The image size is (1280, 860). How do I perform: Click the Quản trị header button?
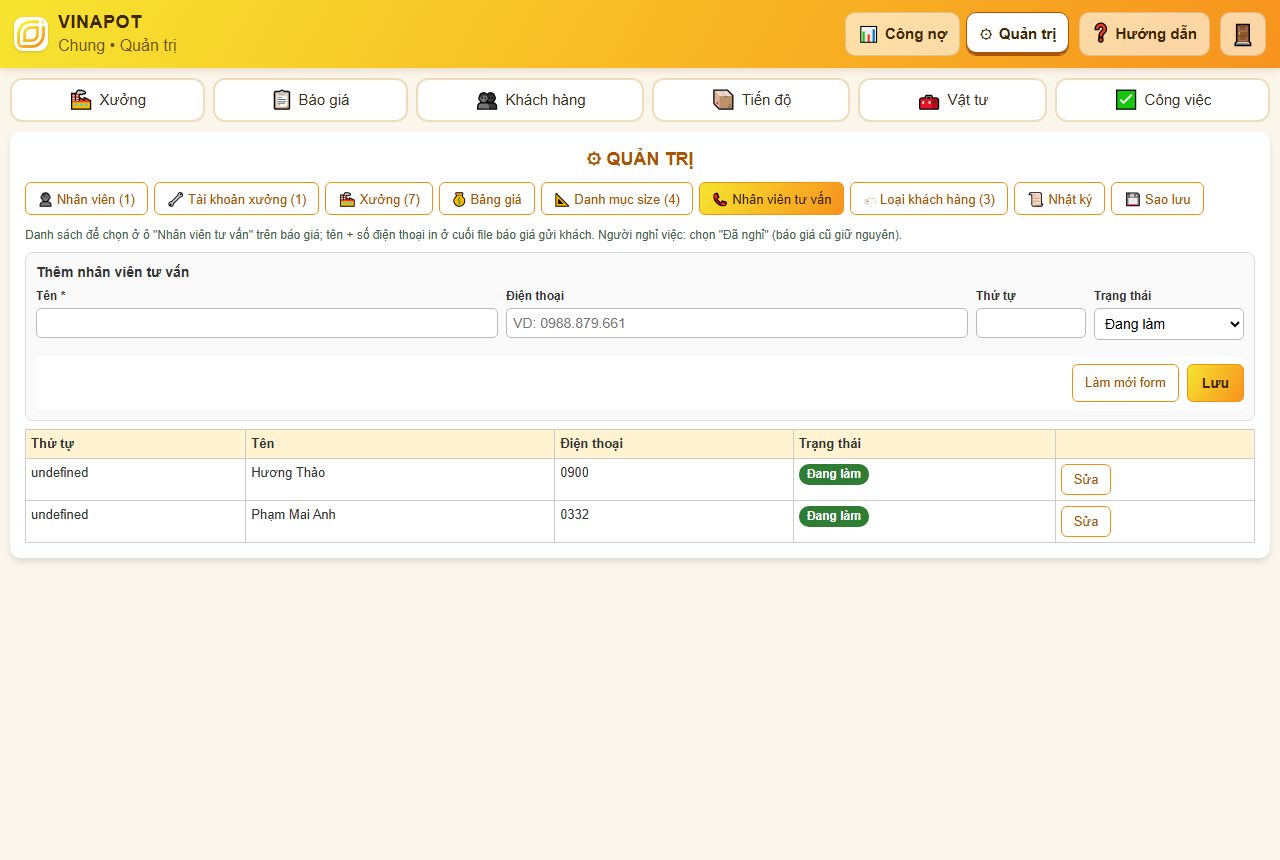point(1017,34)
